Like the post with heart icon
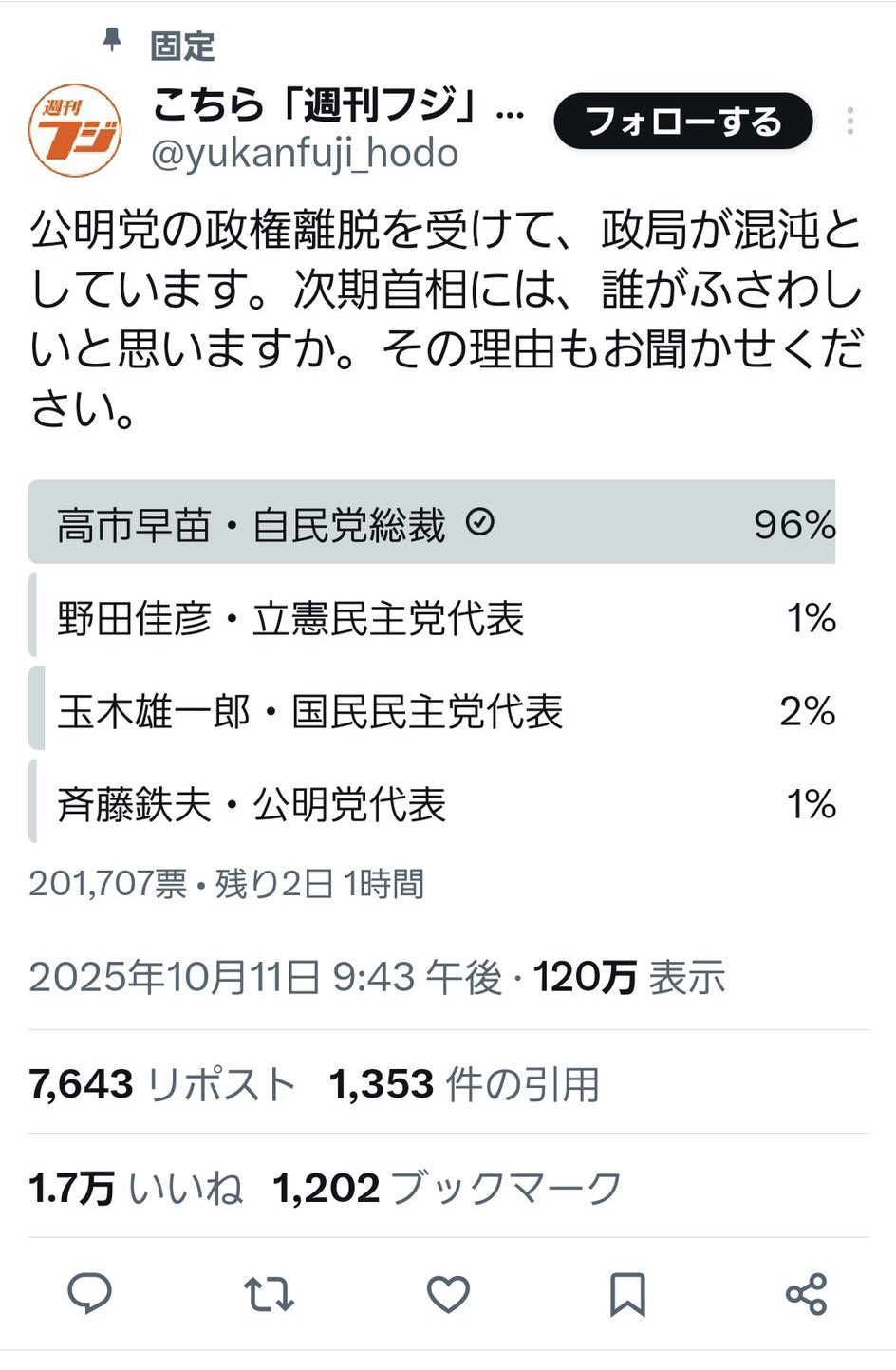The image size is (896, 1370). (x=448, y=1294)
